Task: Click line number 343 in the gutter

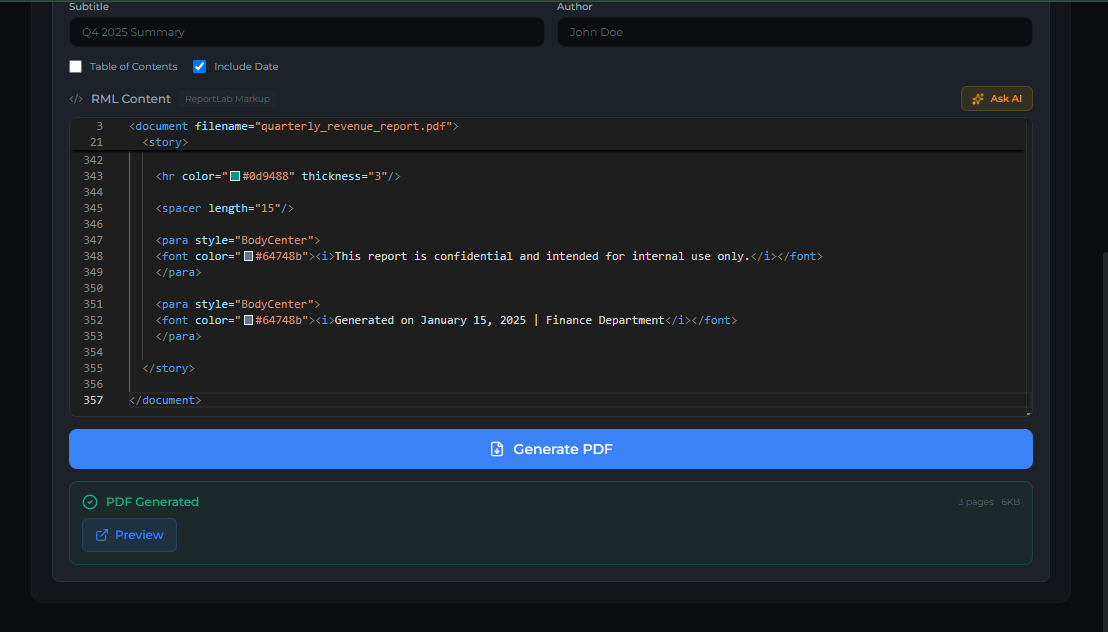Action: 93,176
